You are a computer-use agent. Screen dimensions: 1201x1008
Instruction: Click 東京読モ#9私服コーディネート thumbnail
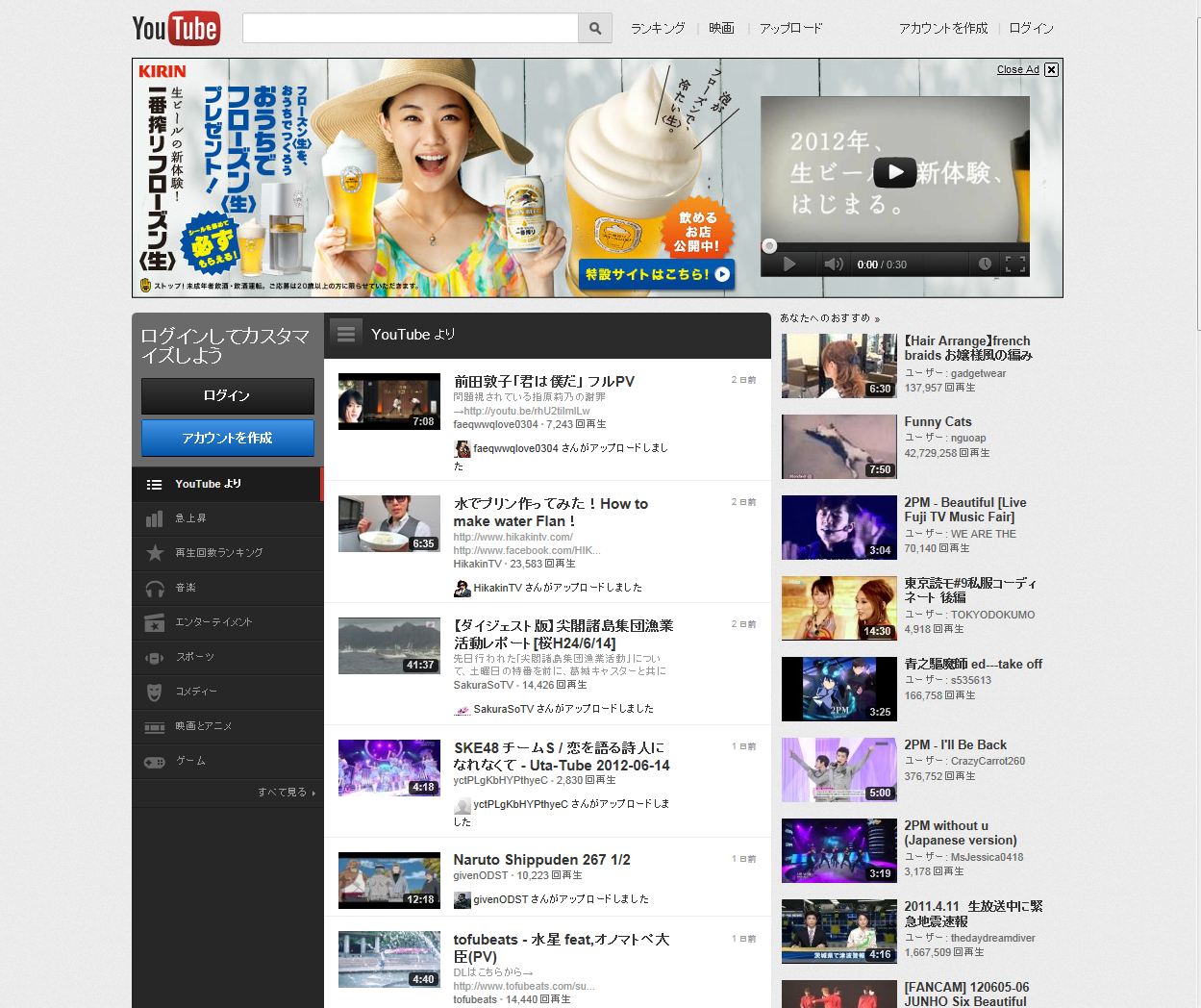coord(839,608)
